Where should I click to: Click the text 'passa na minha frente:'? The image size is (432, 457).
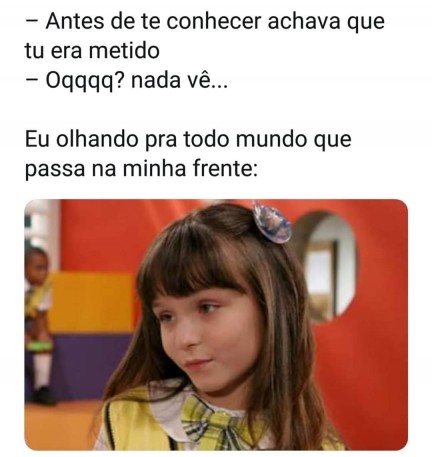click(x=142, y=169)
